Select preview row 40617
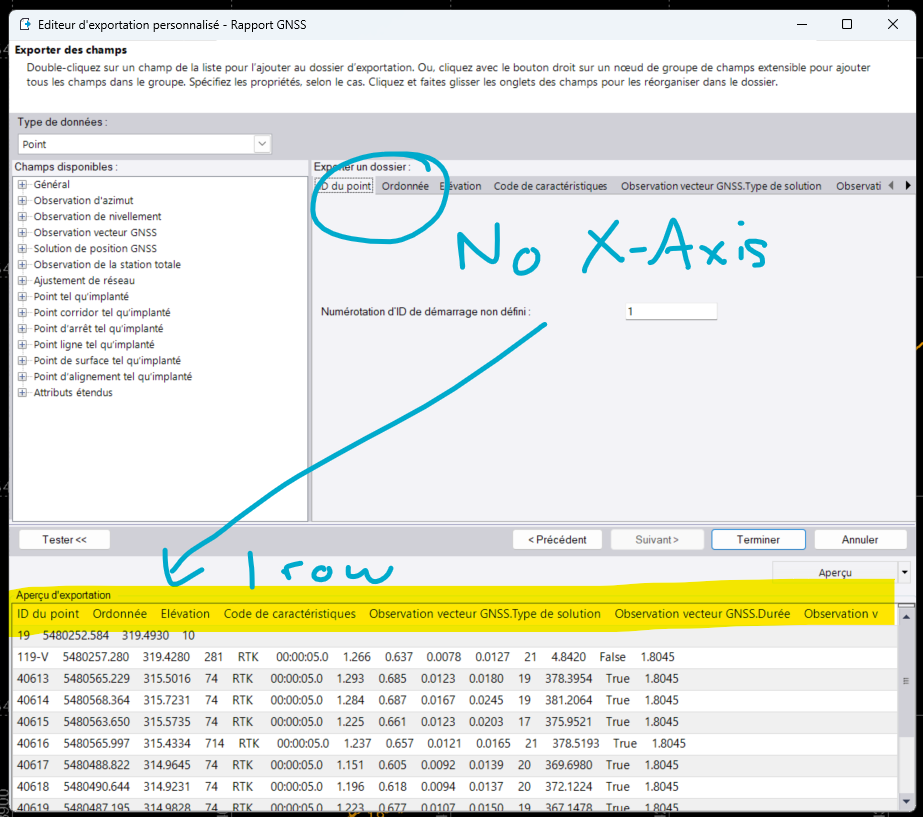The height and width of the screenshot is (817, 923). 454,765
